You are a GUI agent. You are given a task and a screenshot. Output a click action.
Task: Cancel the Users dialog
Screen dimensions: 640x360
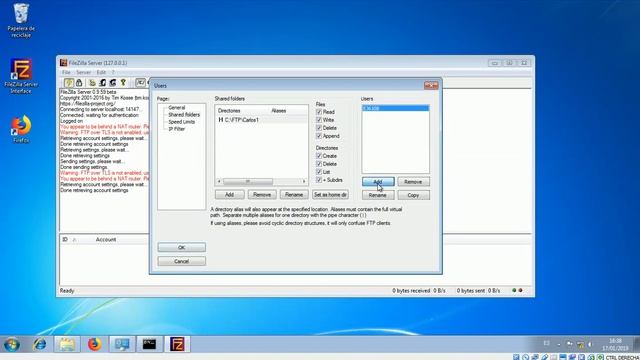point(182,261)
